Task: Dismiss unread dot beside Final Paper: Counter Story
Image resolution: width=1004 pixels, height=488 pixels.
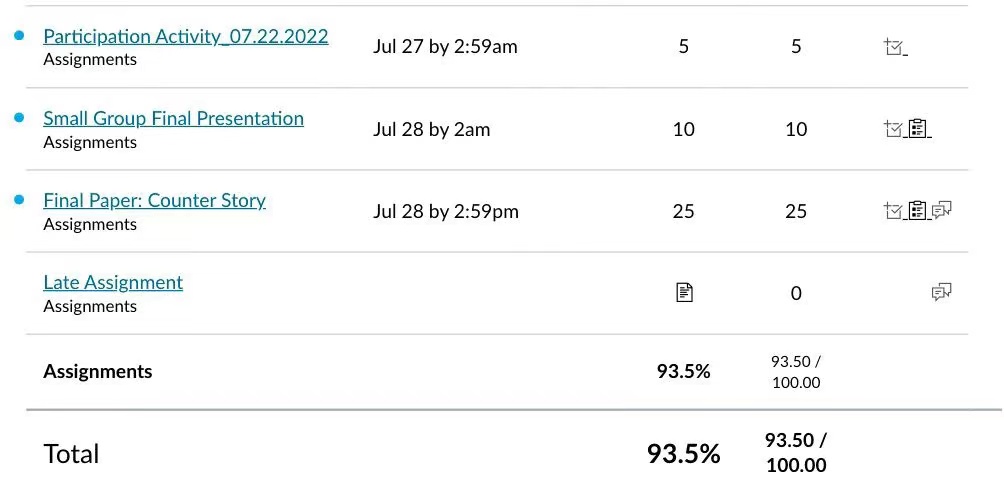Action: [x=19, y=200]
